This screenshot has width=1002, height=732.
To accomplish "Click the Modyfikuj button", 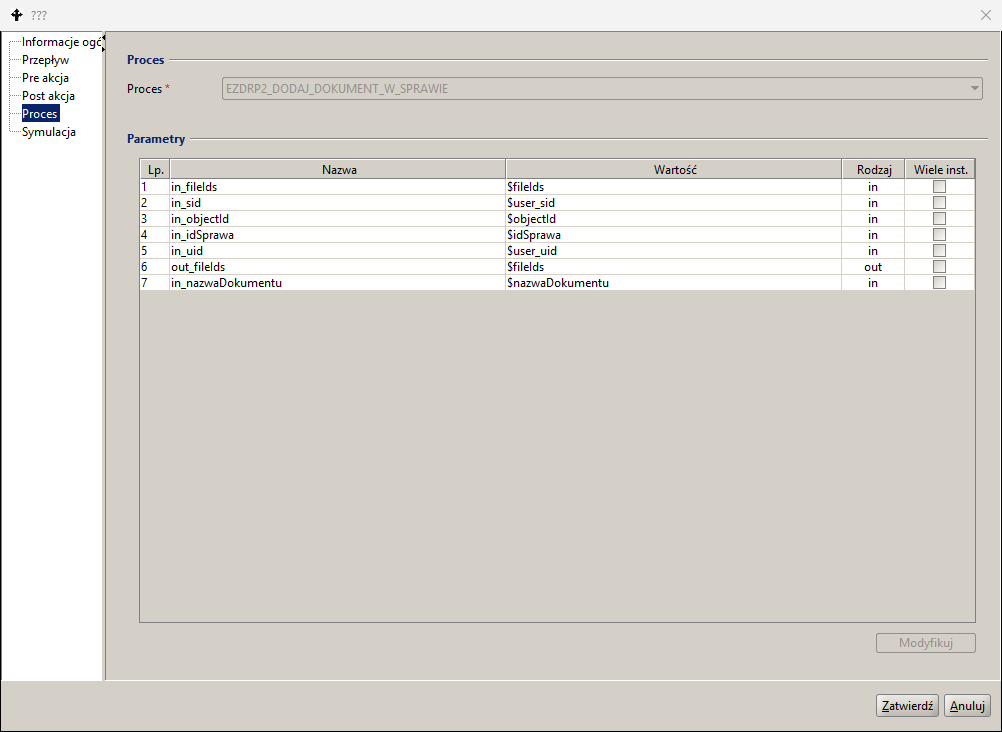I will tap(925, 642).
